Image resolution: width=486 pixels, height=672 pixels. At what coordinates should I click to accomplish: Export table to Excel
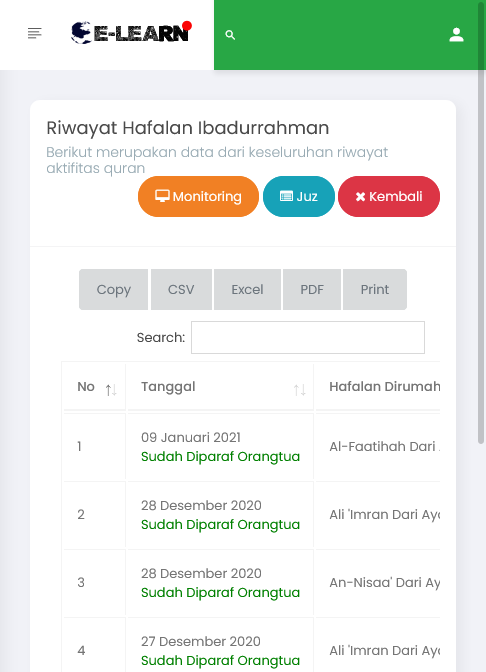tap(247, 289)
